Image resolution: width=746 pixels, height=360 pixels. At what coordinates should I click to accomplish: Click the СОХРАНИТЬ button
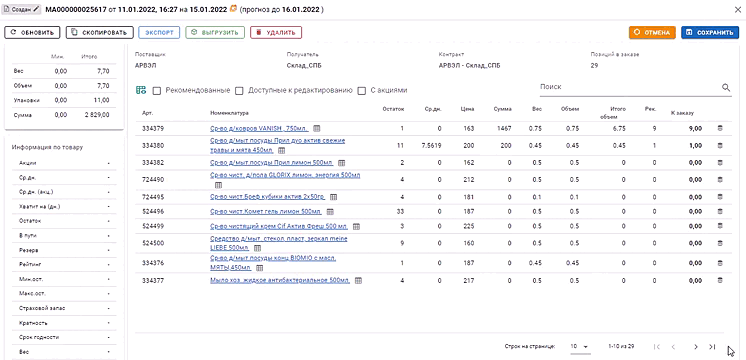[x=710, y=33]
